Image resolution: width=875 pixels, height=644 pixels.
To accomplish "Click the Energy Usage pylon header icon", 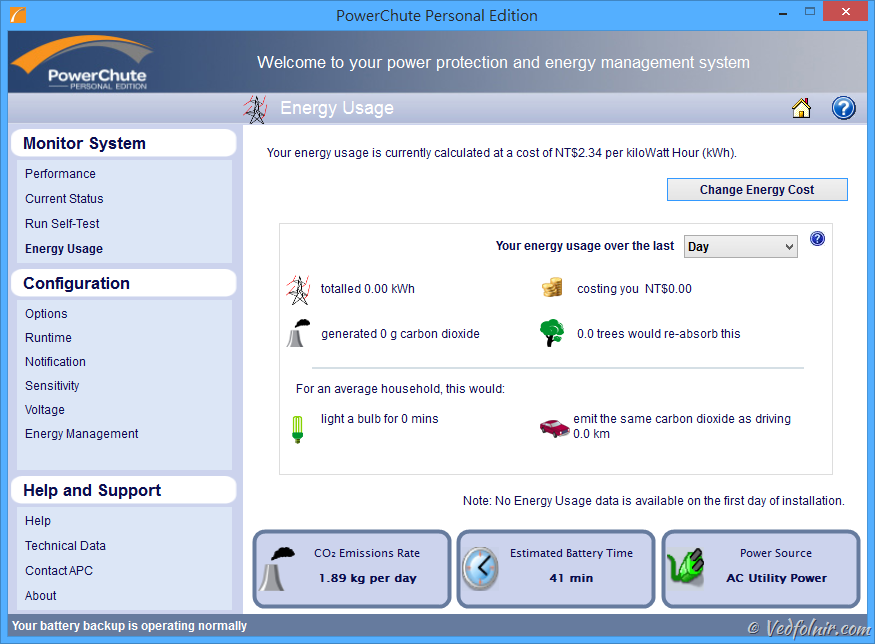I will coord(256,109).
